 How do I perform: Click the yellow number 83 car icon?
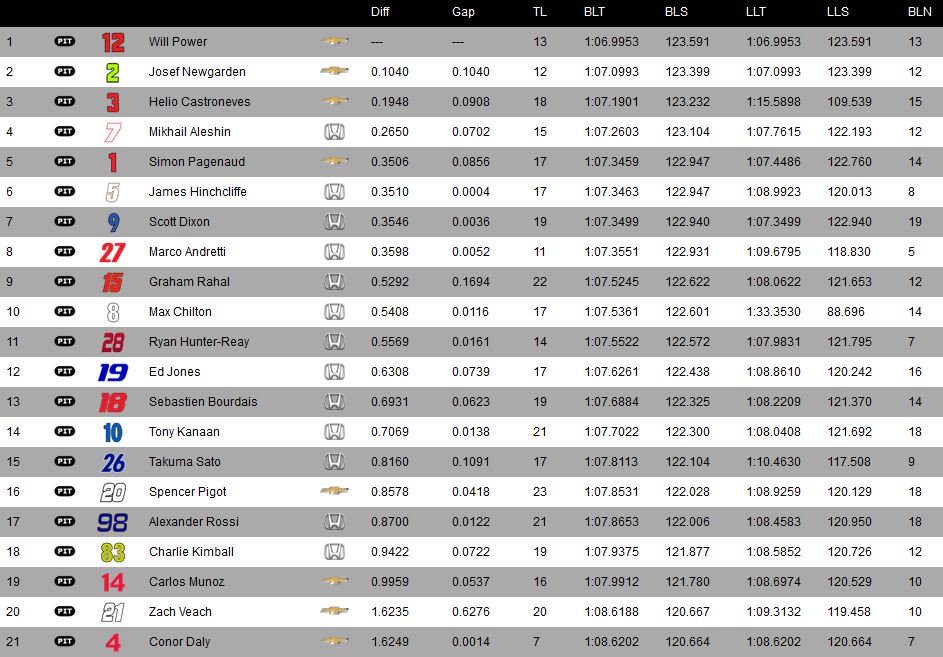tap(112, 552)
